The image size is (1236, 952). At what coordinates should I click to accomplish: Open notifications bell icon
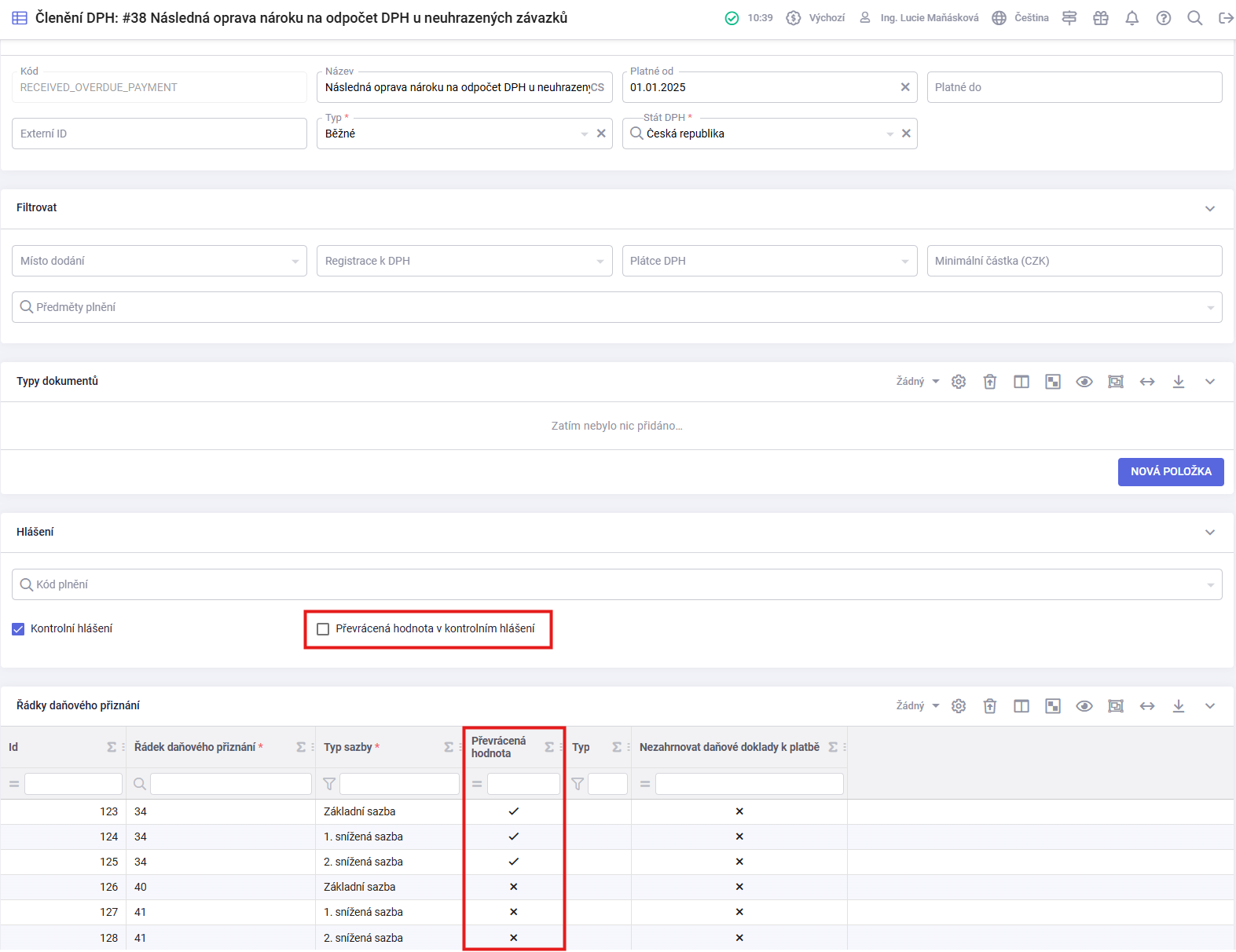pyautogui.click(x=1132, y=18)
